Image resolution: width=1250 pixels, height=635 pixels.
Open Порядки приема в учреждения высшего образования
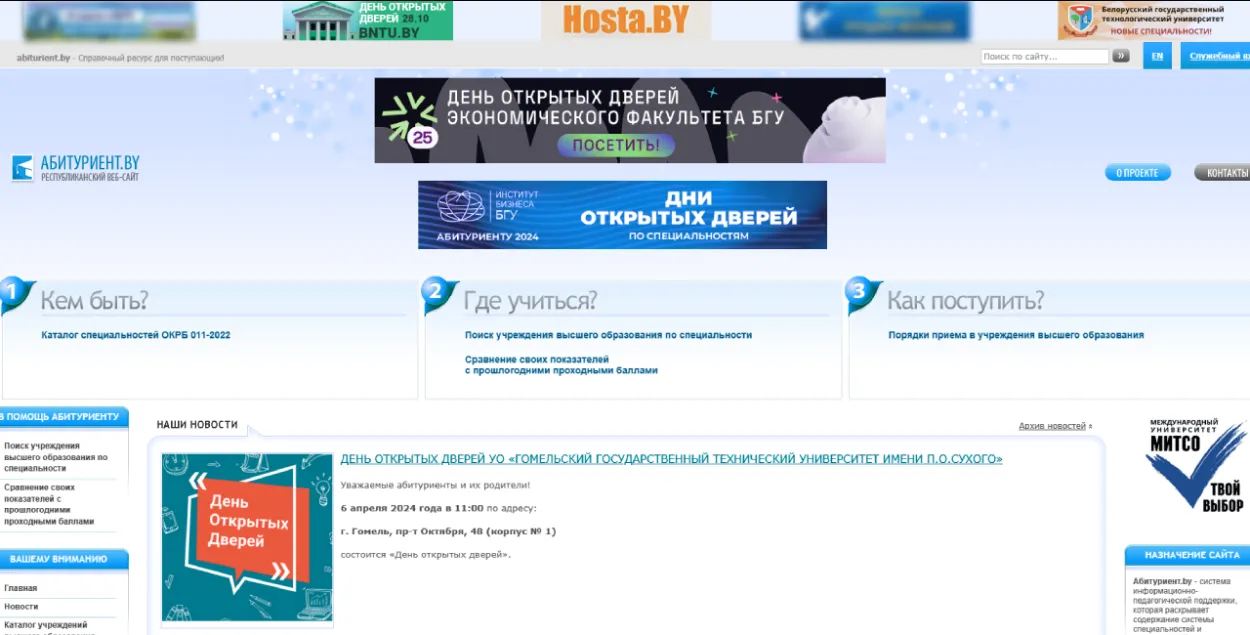[1016, 335]
